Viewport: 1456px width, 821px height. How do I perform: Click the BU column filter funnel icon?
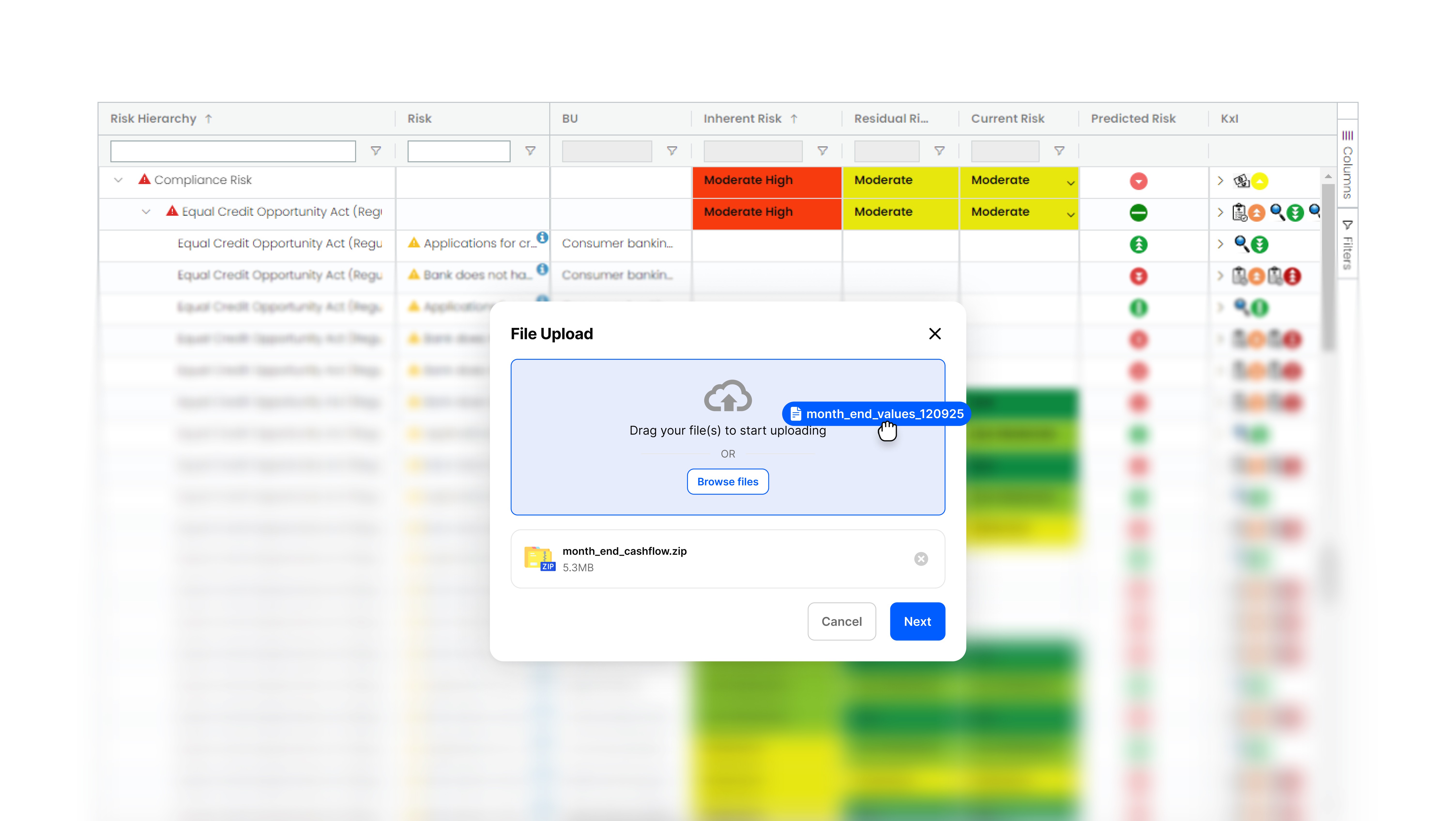[x=671, y=151]
